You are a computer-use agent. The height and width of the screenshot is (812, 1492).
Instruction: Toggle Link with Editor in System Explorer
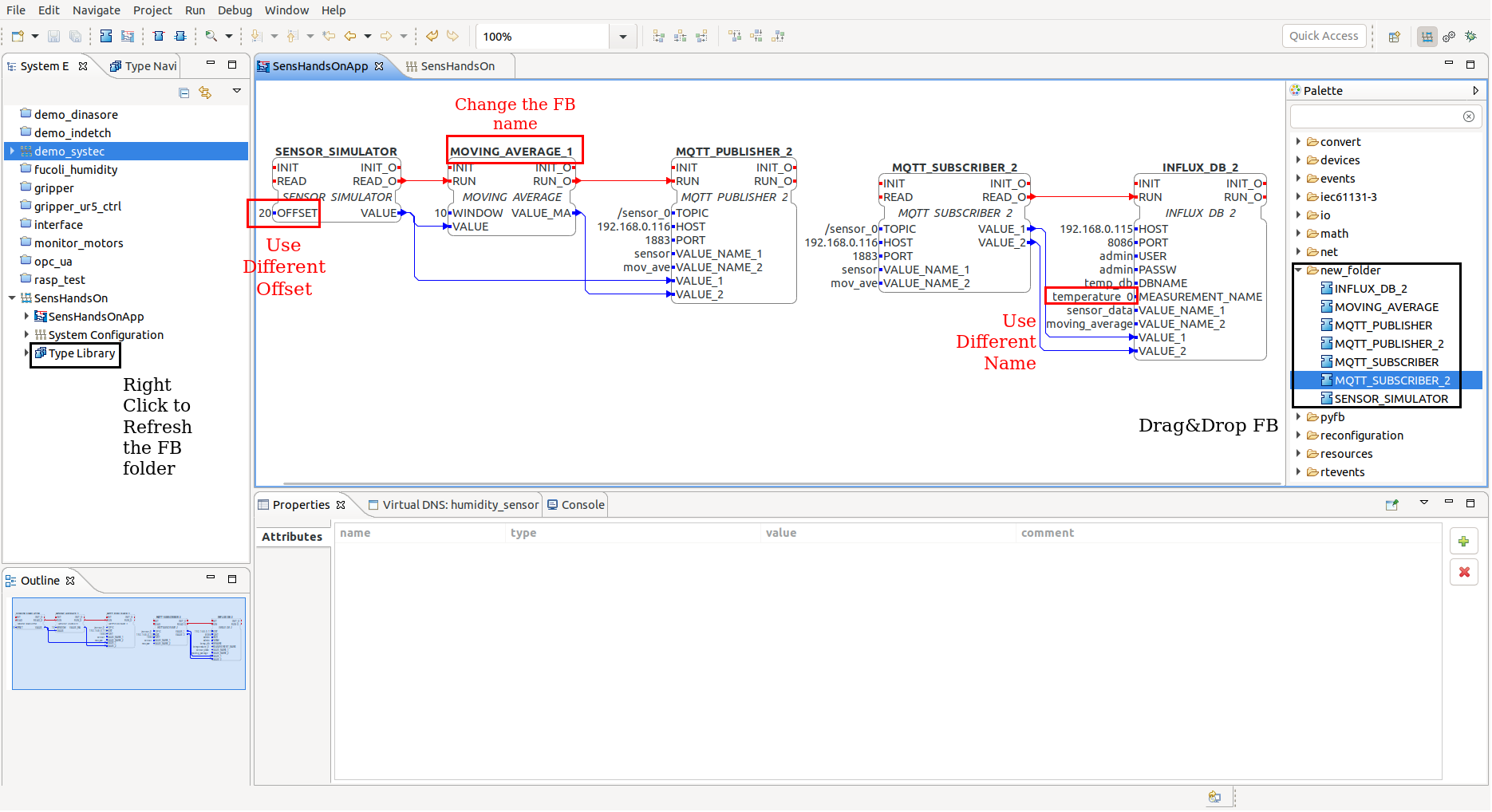[x=205, y=93]
